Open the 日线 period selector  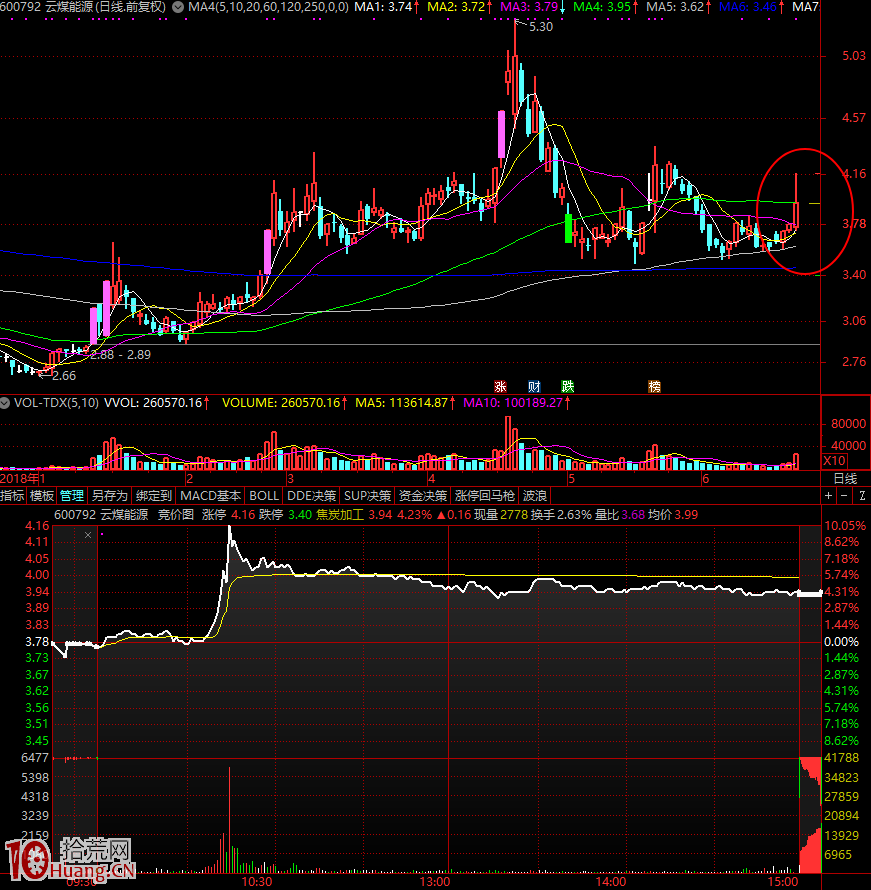[845, 478]
